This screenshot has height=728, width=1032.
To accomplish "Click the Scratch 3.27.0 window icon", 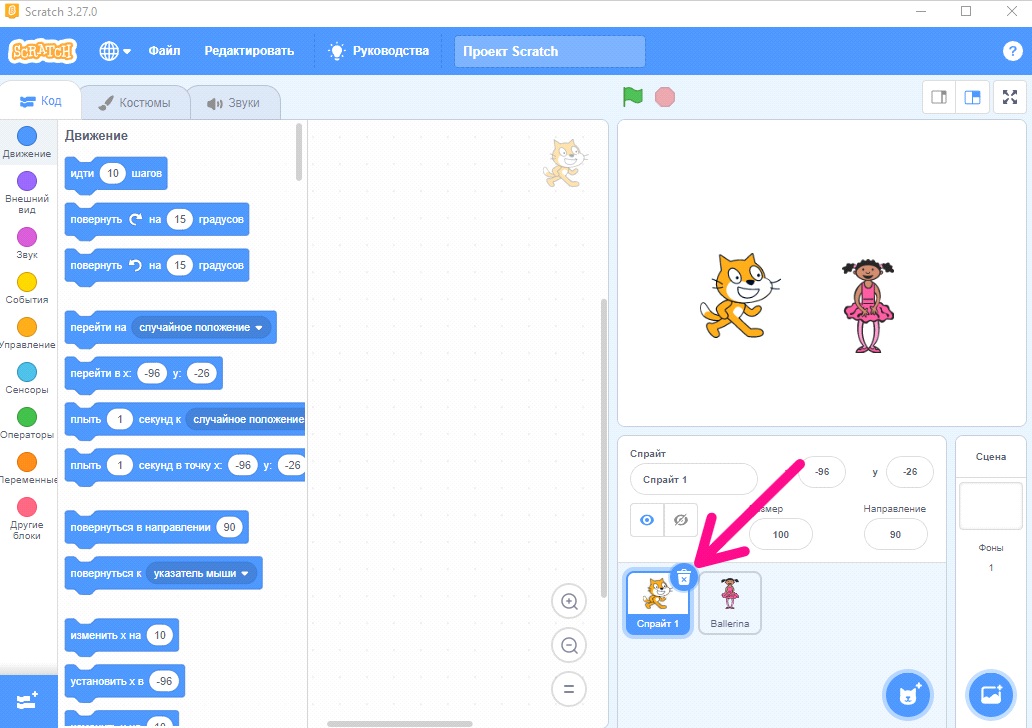I will 12,11.
